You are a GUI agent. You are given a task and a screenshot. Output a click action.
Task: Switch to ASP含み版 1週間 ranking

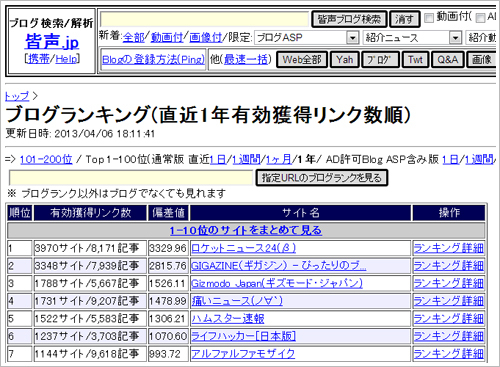[479, 159]
